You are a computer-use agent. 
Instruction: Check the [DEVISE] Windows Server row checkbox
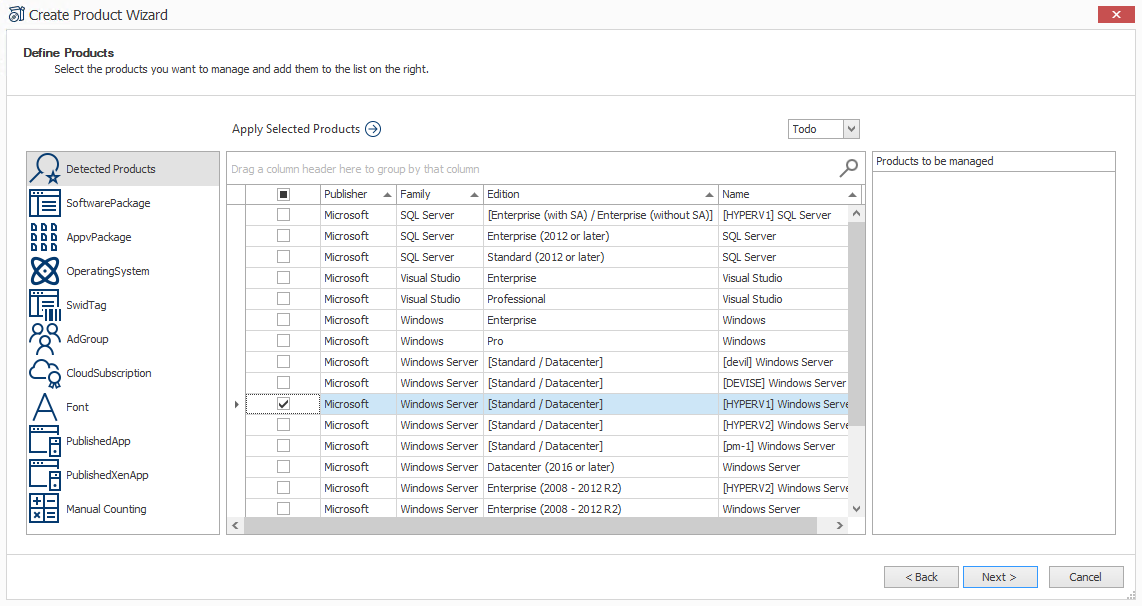[283, 382]
